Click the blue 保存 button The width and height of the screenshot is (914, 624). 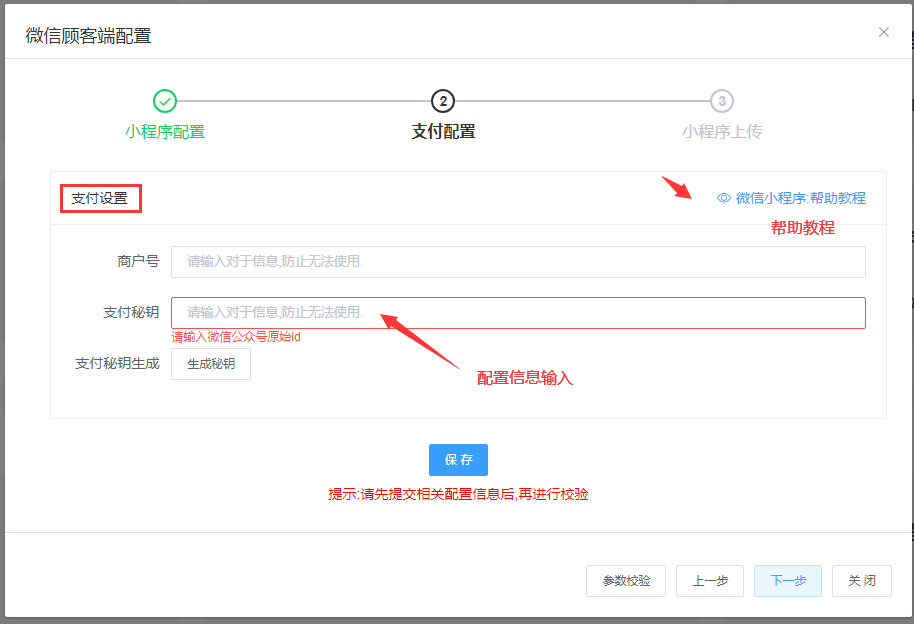pos(458,460)
